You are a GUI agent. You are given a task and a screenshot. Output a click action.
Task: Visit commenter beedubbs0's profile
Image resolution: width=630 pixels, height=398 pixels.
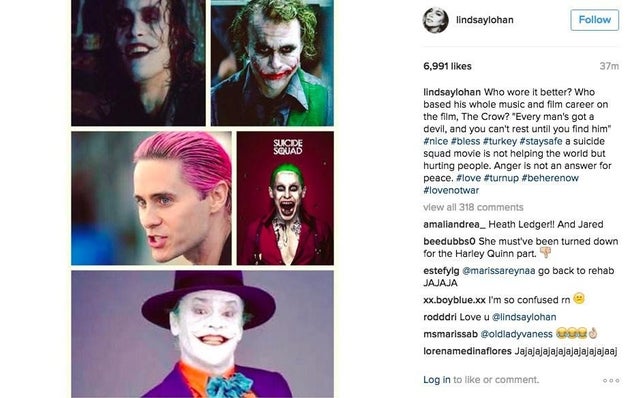(x=449, y=241)
